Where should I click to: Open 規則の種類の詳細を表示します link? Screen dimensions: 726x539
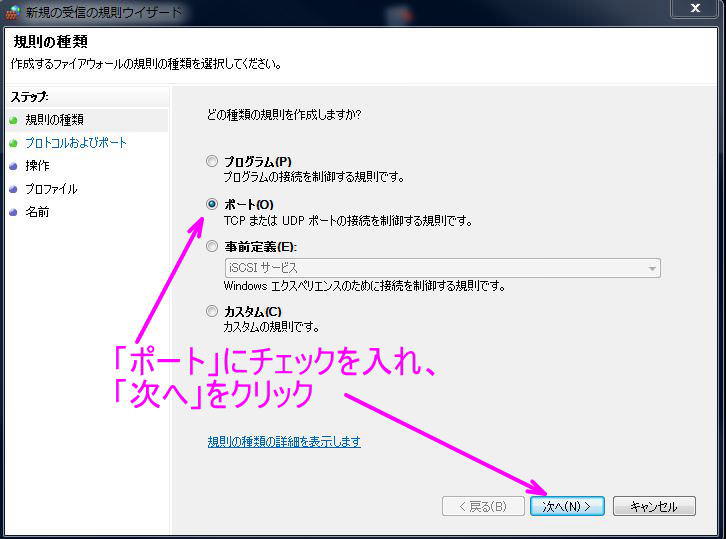point(284,442)
